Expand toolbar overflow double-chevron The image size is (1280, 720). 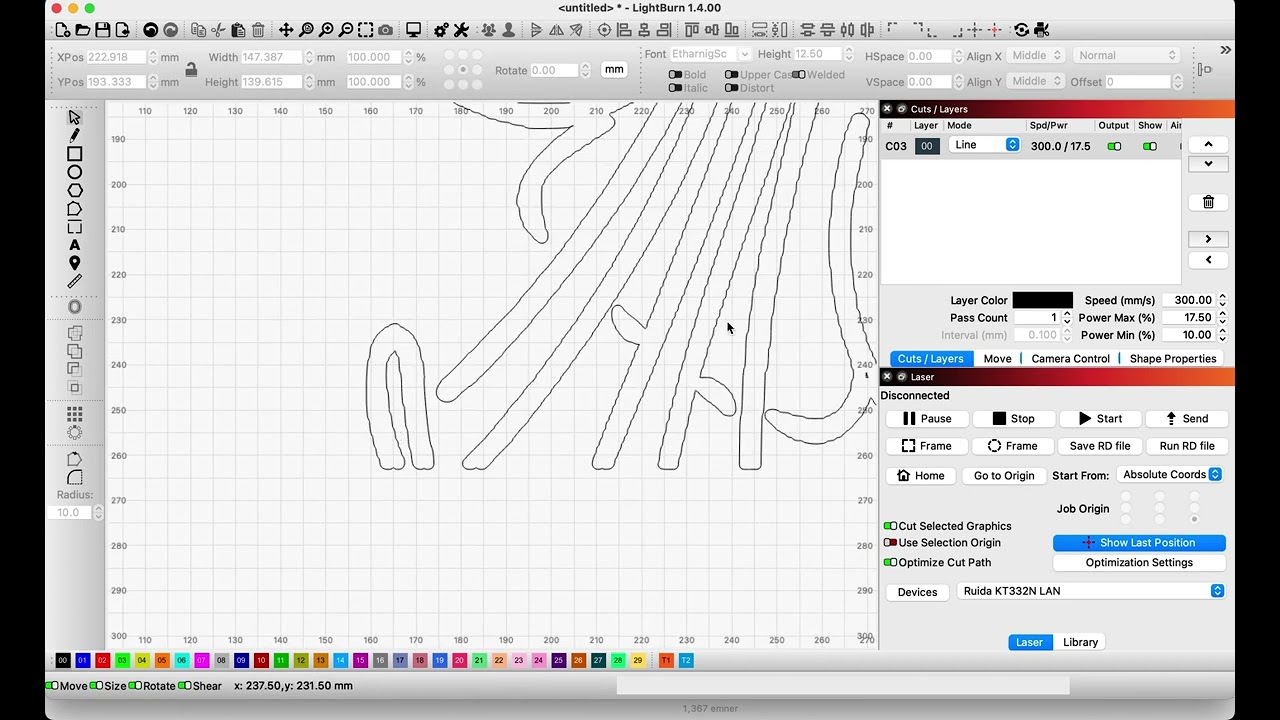pos(1225,50)
